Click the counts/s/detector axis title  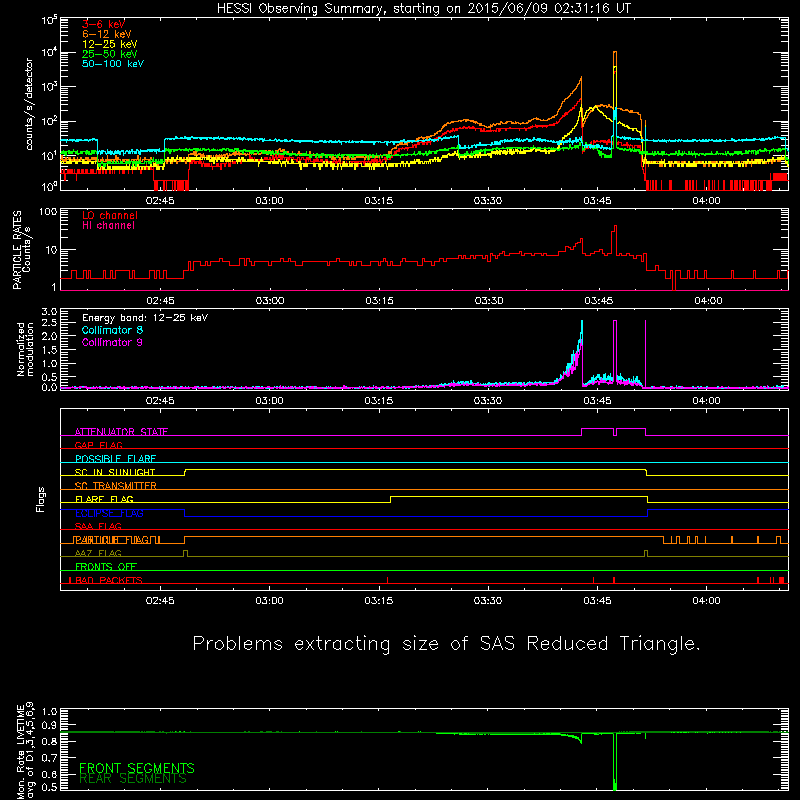coord(29,104)
